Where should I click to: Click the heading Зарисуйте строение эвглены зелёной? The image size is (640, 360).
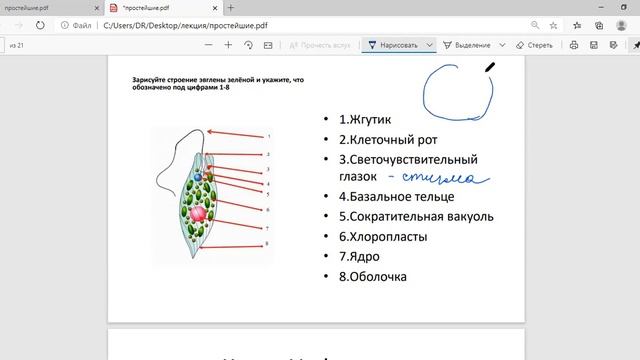point(218,83)
